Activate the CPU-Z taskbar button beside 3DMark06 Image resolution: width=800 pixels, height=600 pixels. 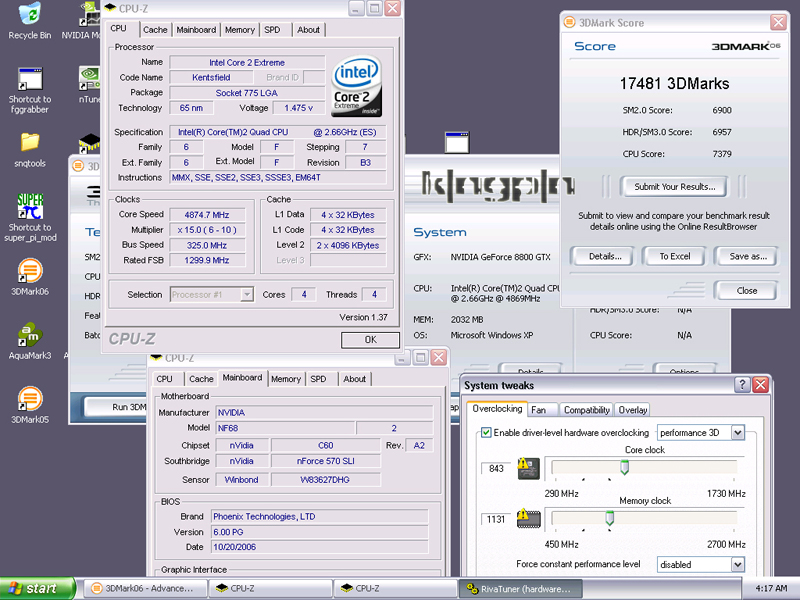pos(271,588)
